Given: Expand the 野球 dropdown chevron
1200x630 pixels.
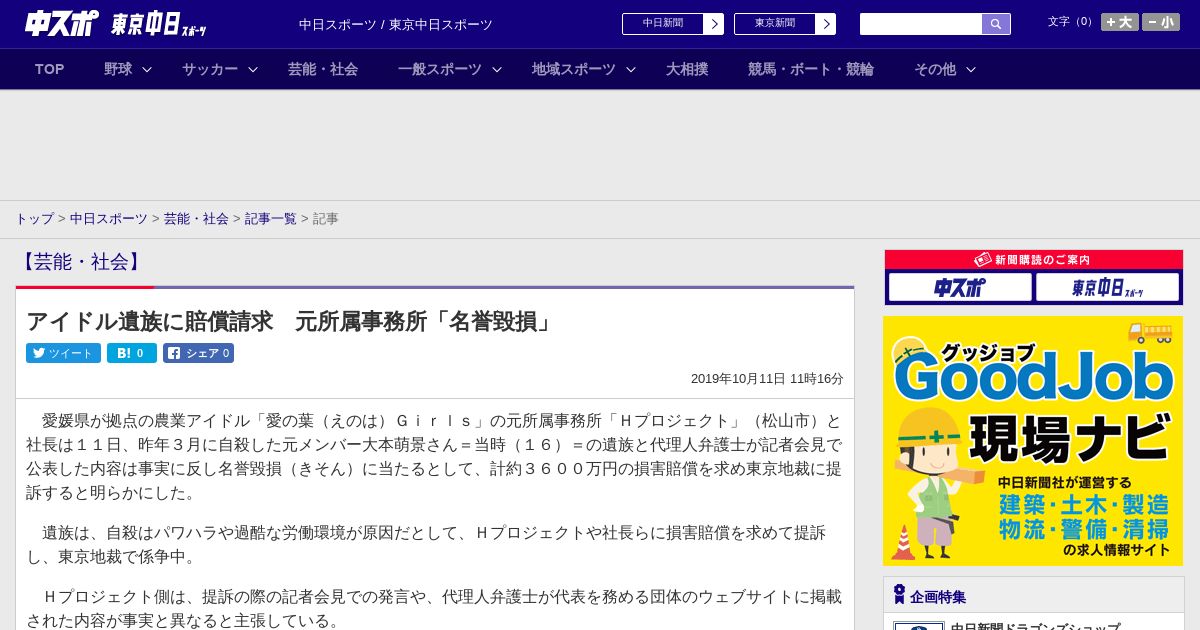Looking at the screenshot, I should tap(147, 69).
